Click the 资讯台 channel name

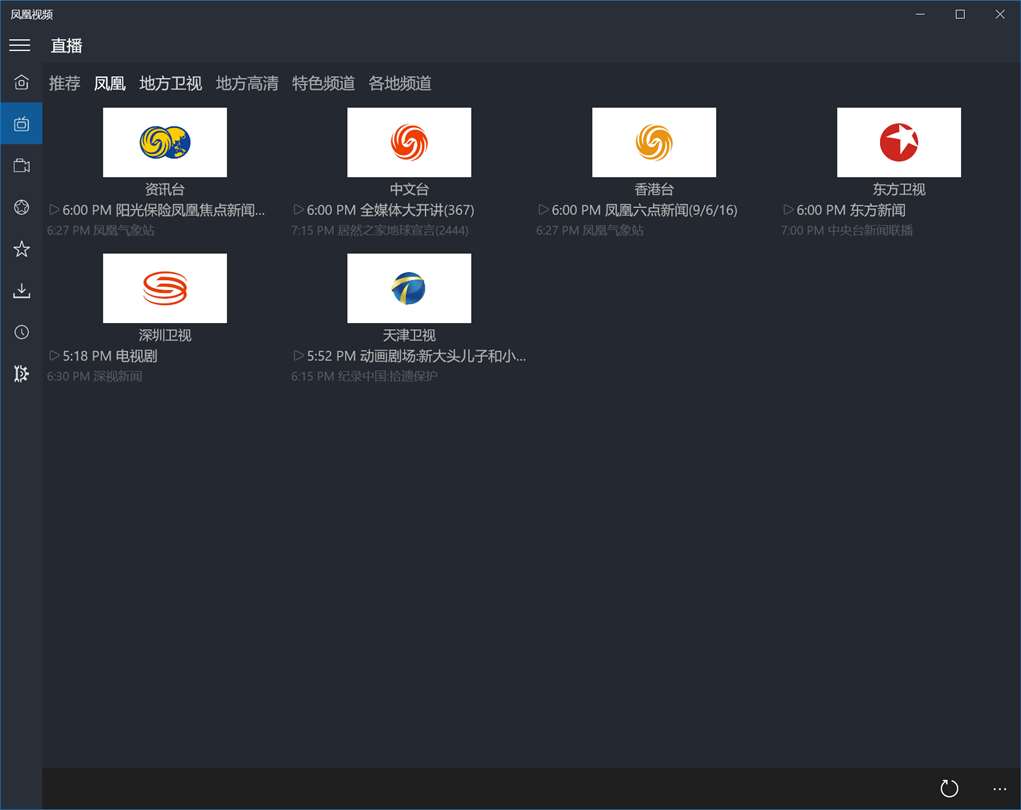coord(165,189)
